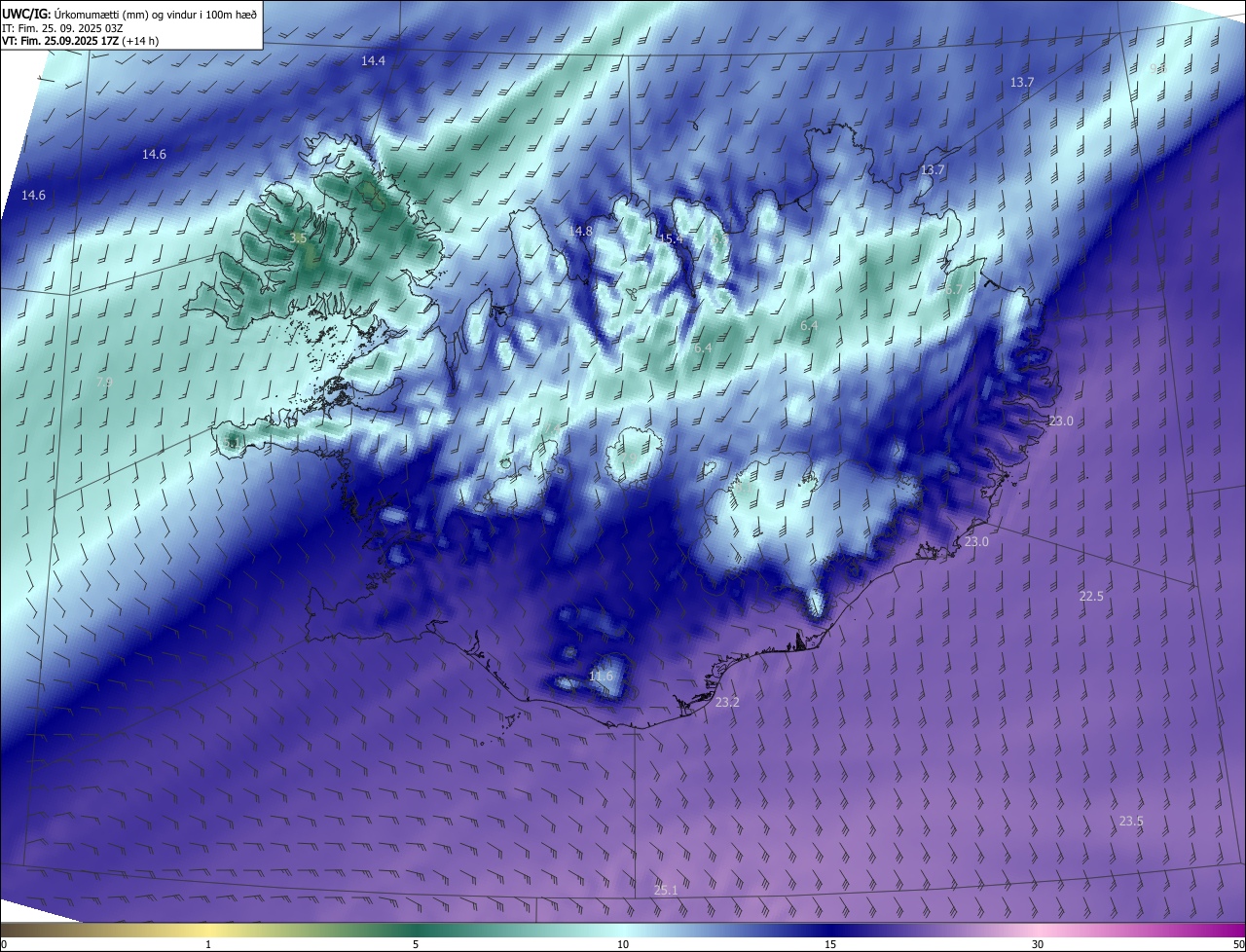Click the 23.2 value label on the south coast
The image size is (1246, 952).
coord(727,702)
